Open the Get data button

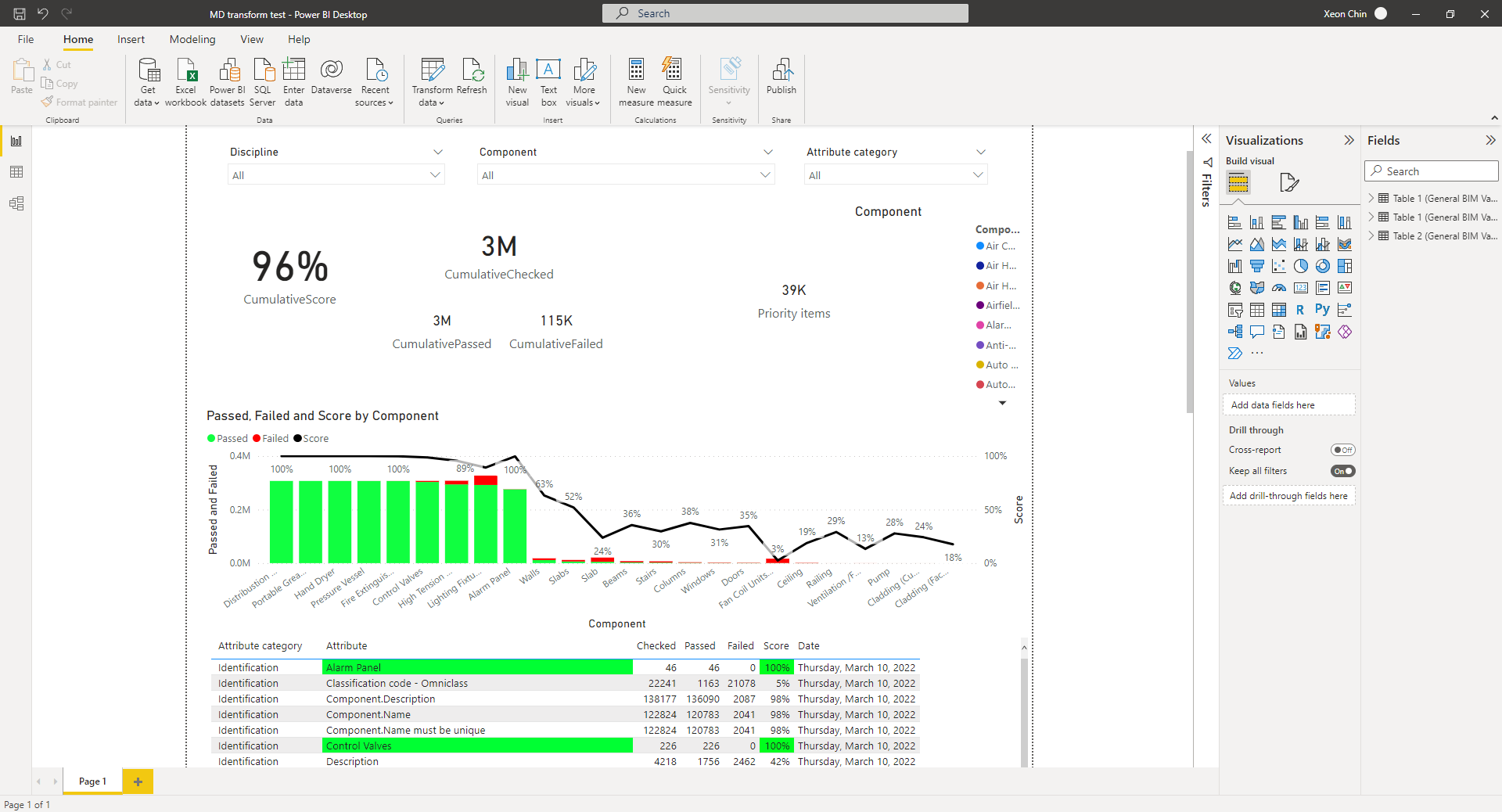pos(147,81)
